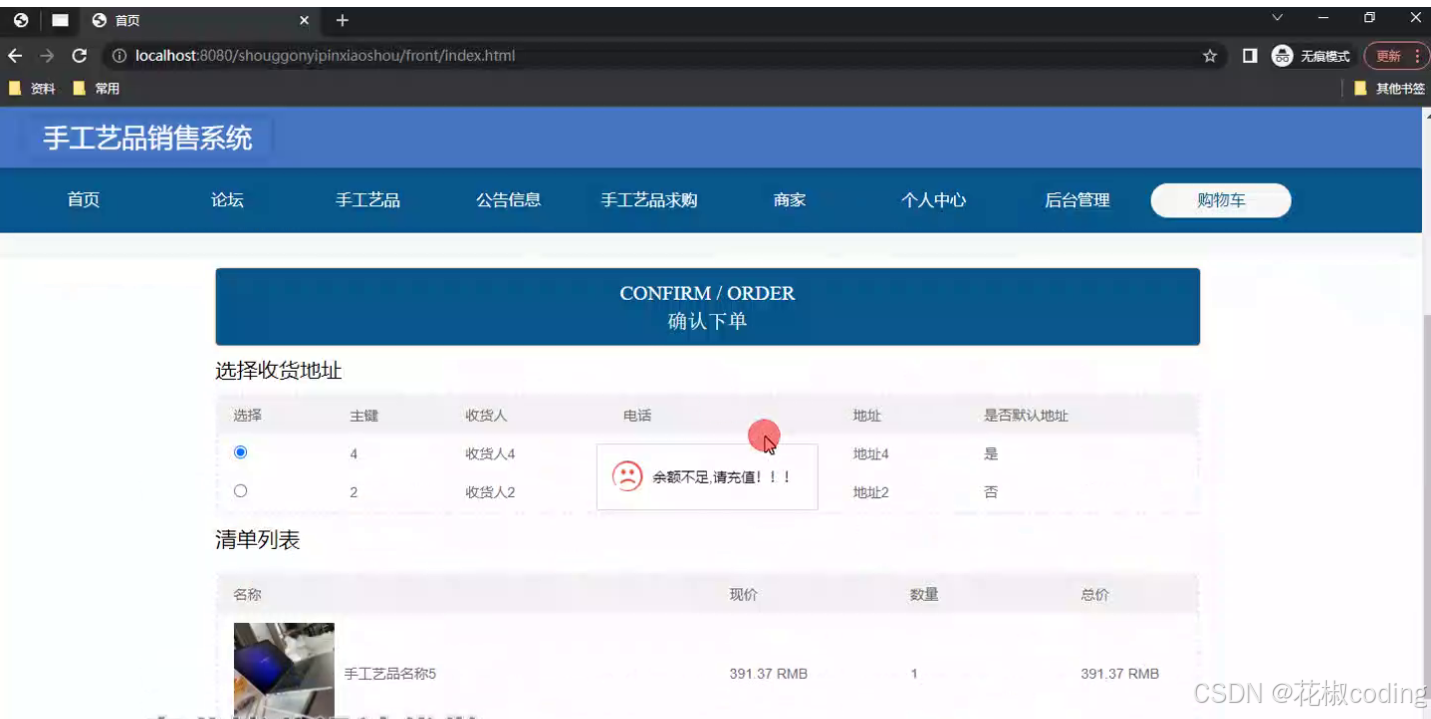Reload the current page
Screen dimensions: 1431x719
click(x=79, y=56)
